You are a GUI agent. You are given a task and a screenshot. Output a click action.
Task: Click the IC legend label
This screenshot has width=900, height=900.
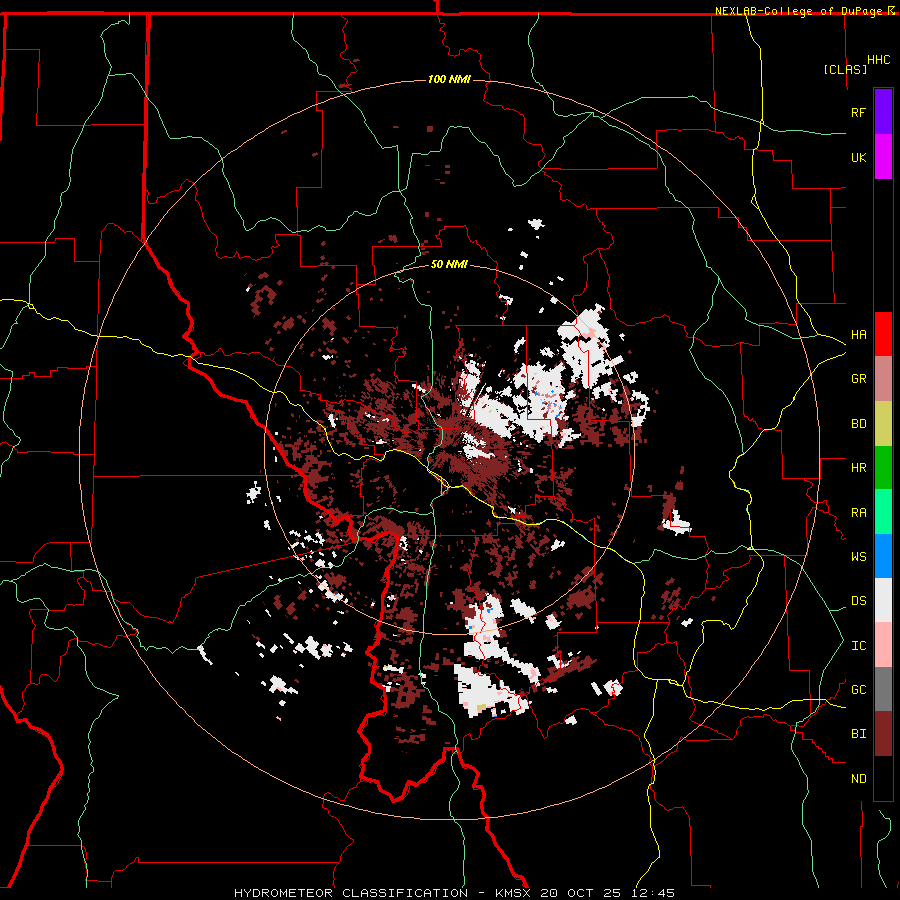click(x=858, y=646)
